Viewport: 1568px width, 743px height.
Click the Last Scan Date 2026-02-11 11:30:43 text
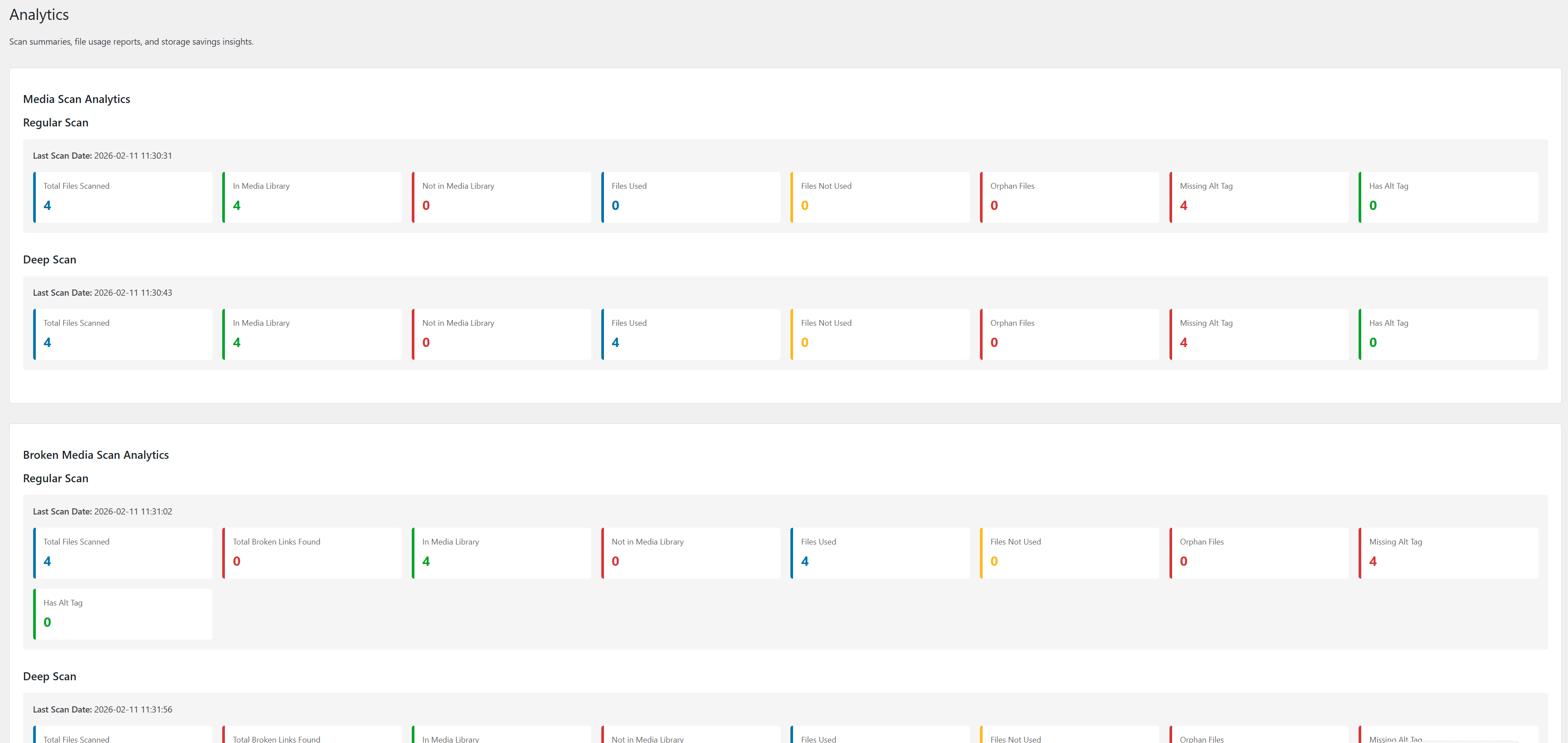[102, 293]
